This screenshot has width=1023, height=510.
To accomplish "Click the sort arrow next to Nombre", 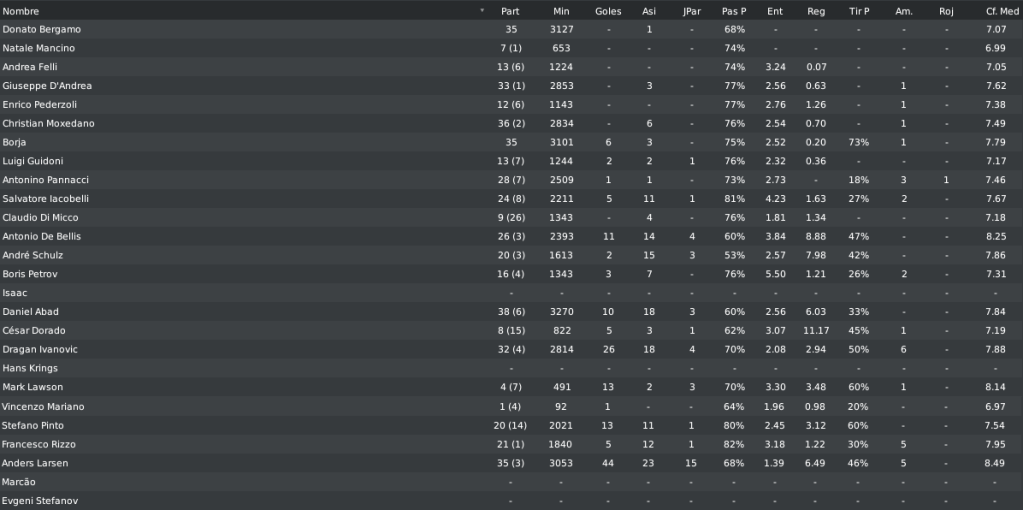I will pos(482,11).
